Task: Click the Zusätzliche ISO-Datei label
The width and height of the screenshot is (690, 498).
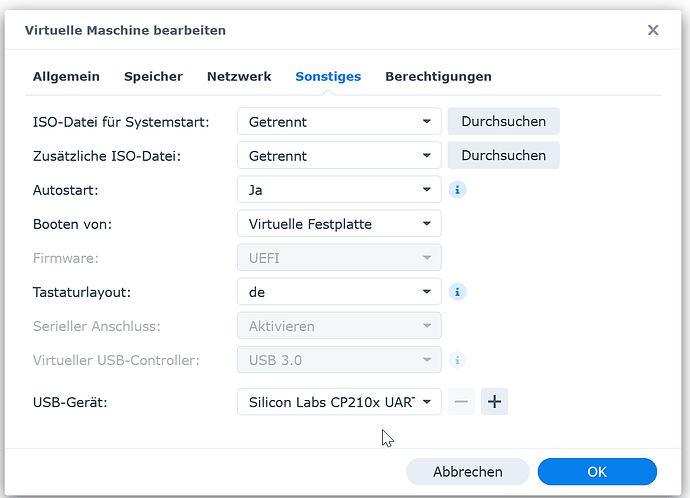Action: [x=107, y=156]
